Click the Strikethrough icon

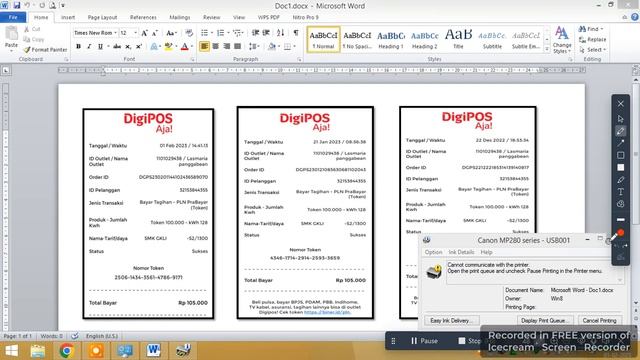[x=117, y=47]
